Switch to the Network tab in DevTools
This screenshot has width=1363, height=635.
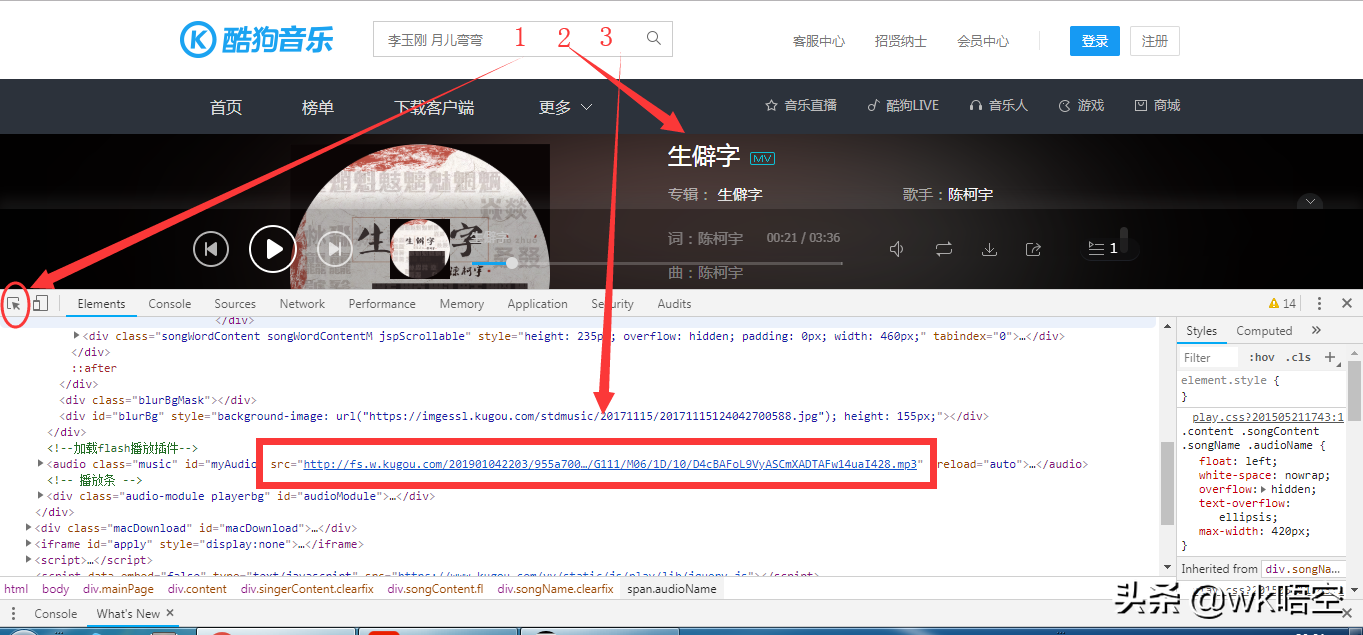pyautogui.click(x=302, y=303)
